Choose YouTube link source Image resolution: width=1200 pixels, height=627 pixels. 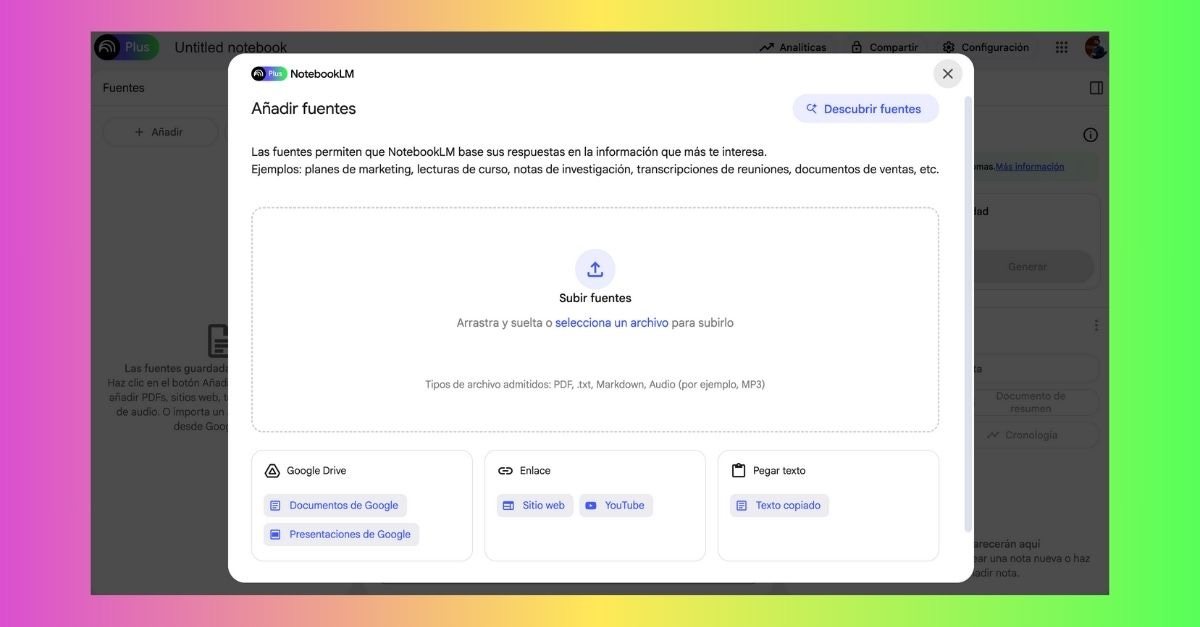(x=616, y=506)
